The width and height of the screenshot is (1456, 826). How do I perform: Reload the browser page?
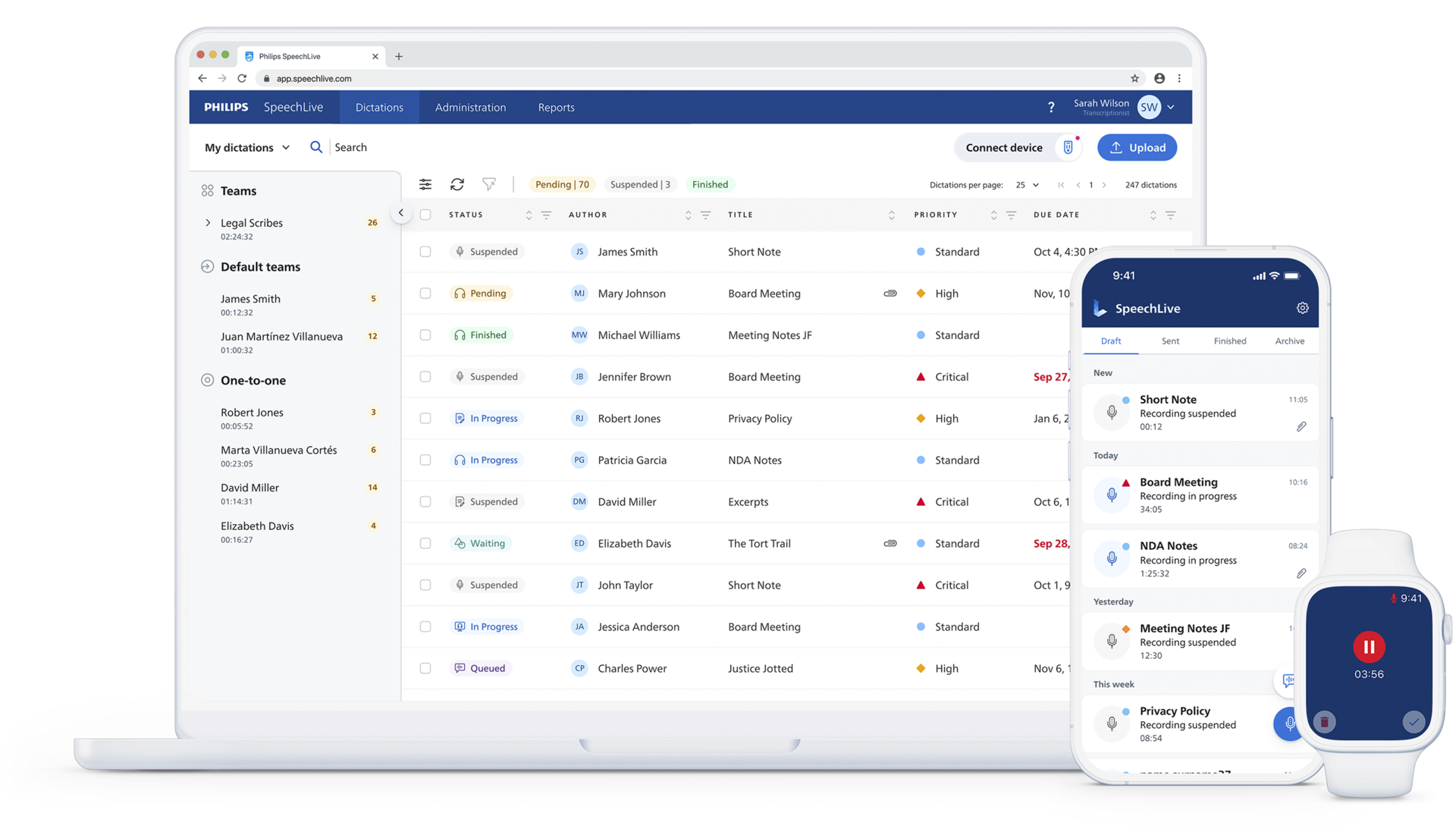[x=242, y=78]
